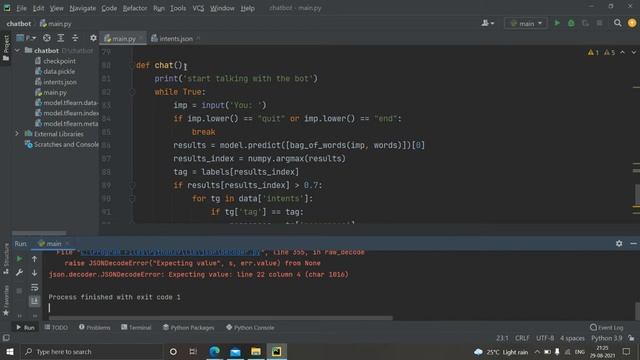Open the Run tool window button

tap(25, 327)
